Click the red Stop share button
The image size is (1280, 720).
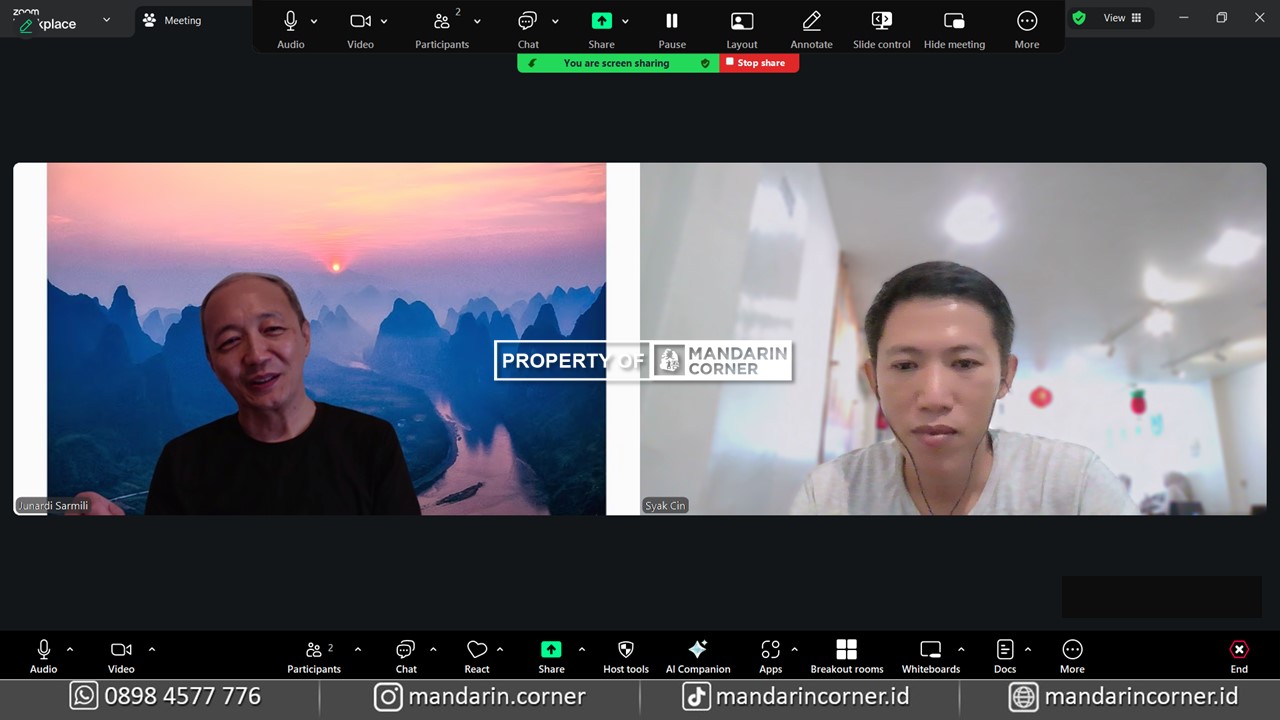pyautogui.click(x=758, y=63)
